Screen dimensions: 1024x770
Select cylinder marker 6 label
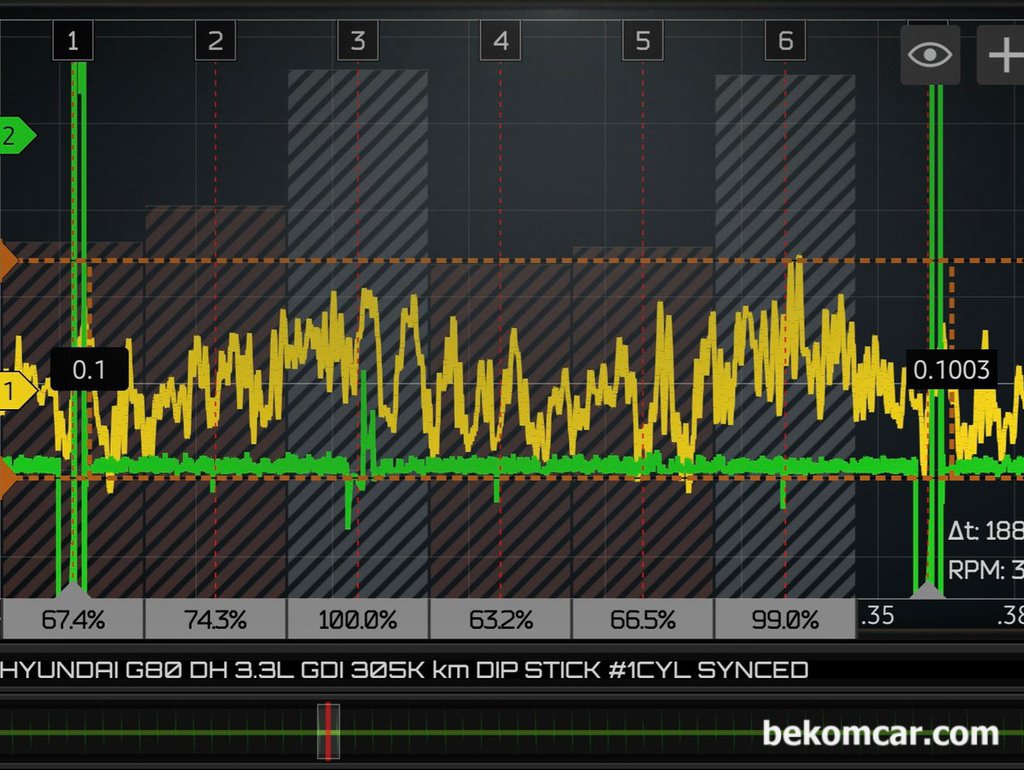pos(785,41)
